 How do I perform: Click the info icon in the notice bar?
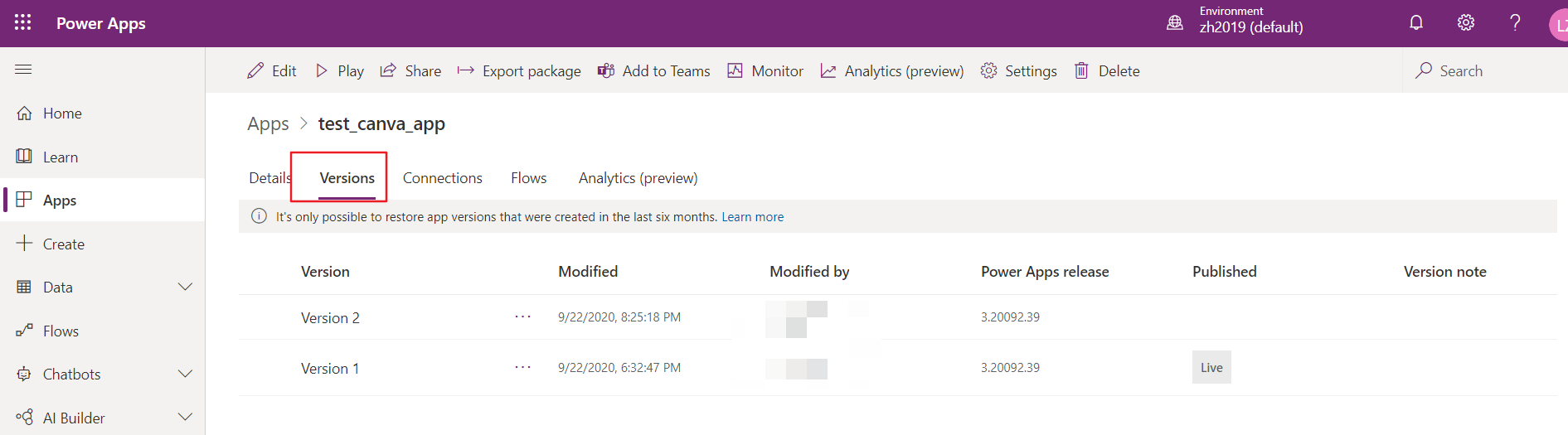click(259, 216)
